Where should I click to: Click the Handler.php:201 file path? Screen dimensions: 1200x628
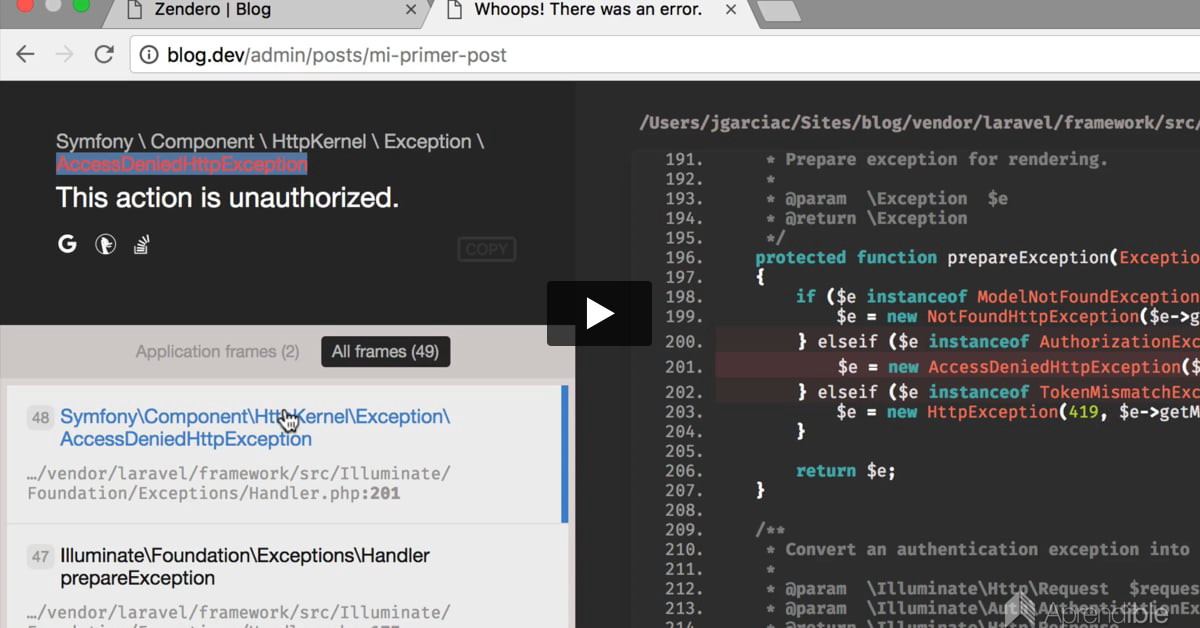tap(239, 483)
